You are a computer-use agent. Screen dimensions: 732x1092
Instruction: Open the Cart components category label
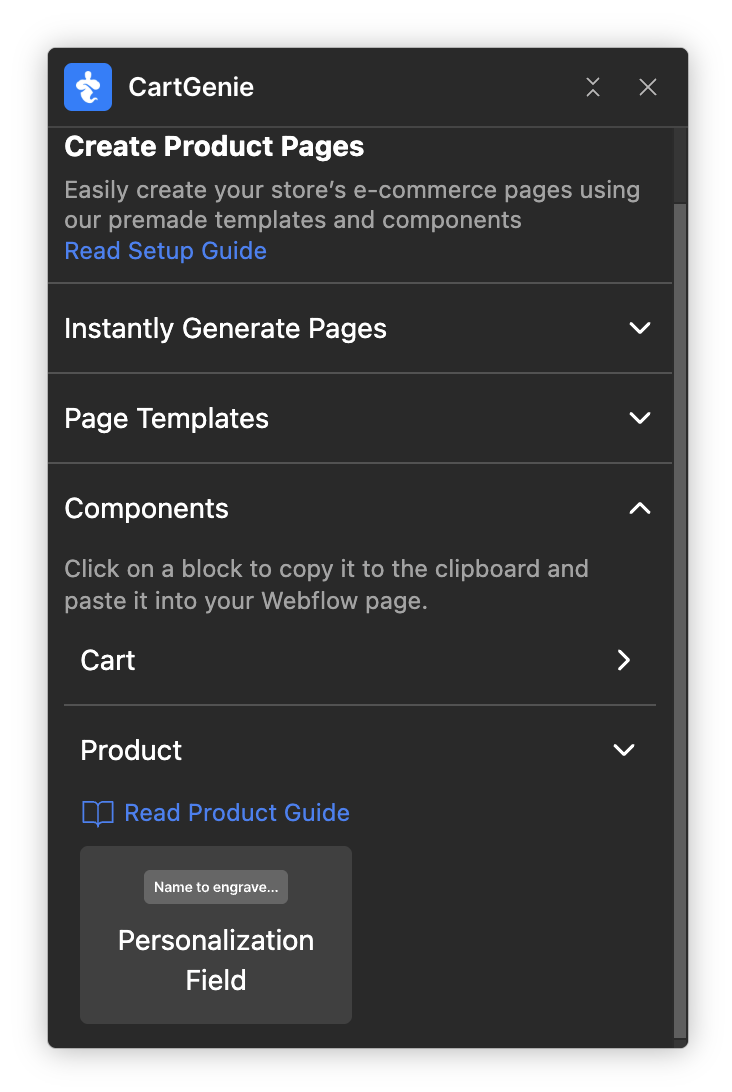click(x=108, y=660)
